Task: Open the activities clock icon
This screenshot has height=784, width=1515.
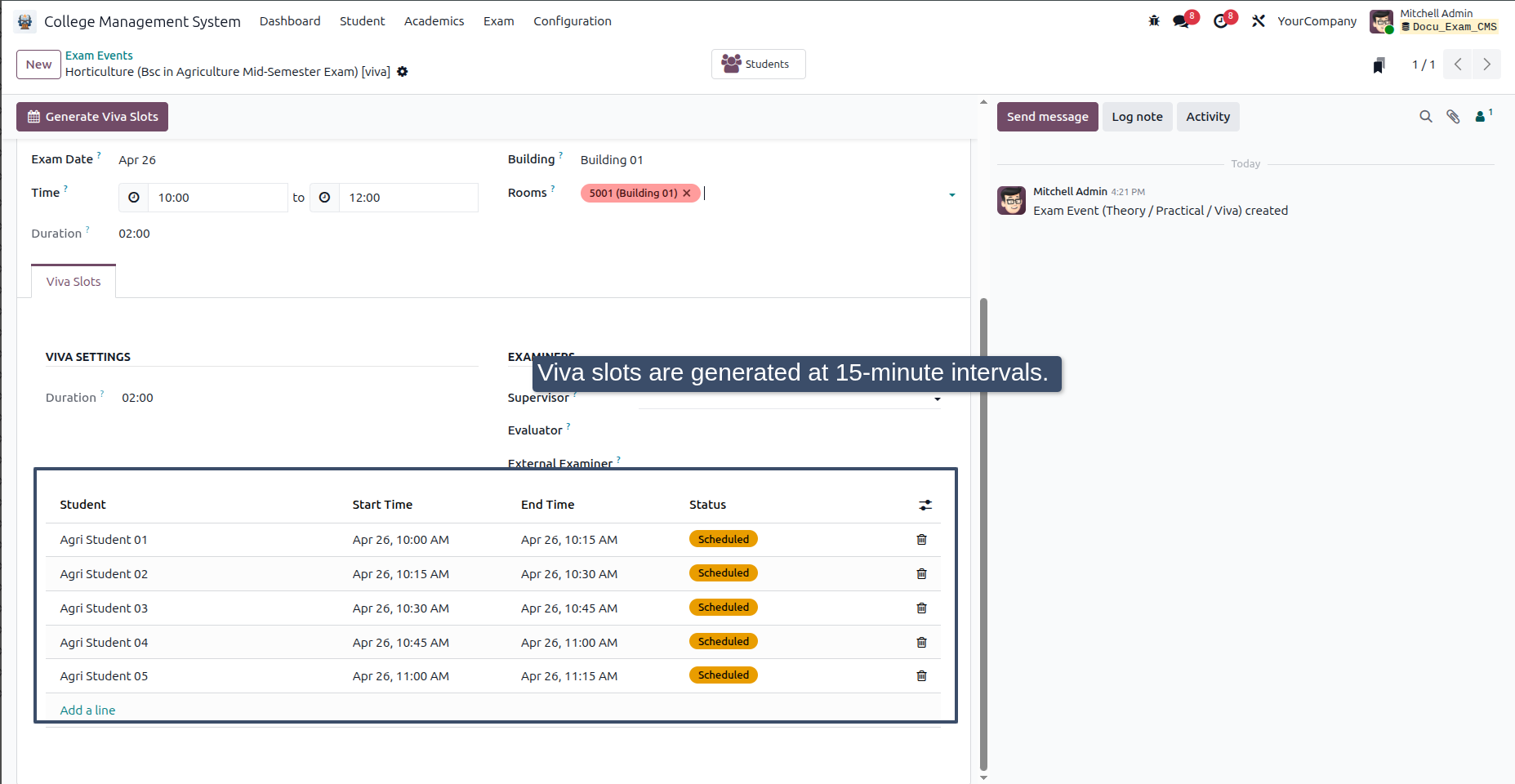Action: coord(1221,21)
